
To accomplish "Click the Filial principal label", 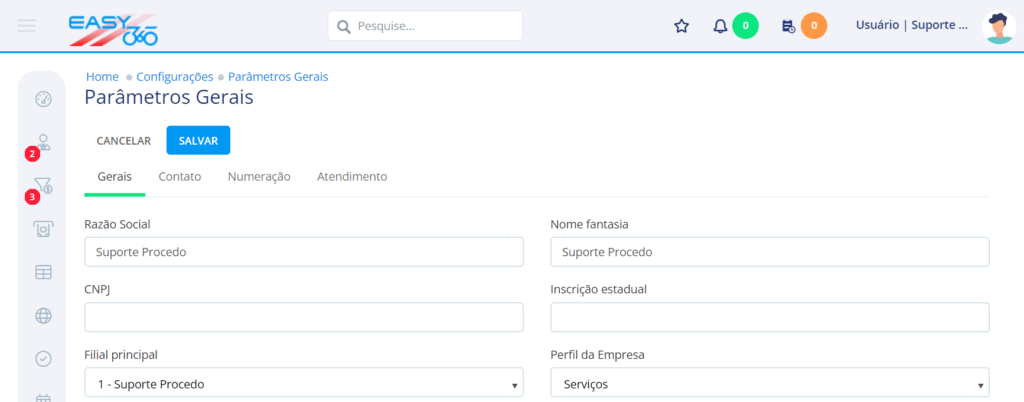I will [121, 355].
